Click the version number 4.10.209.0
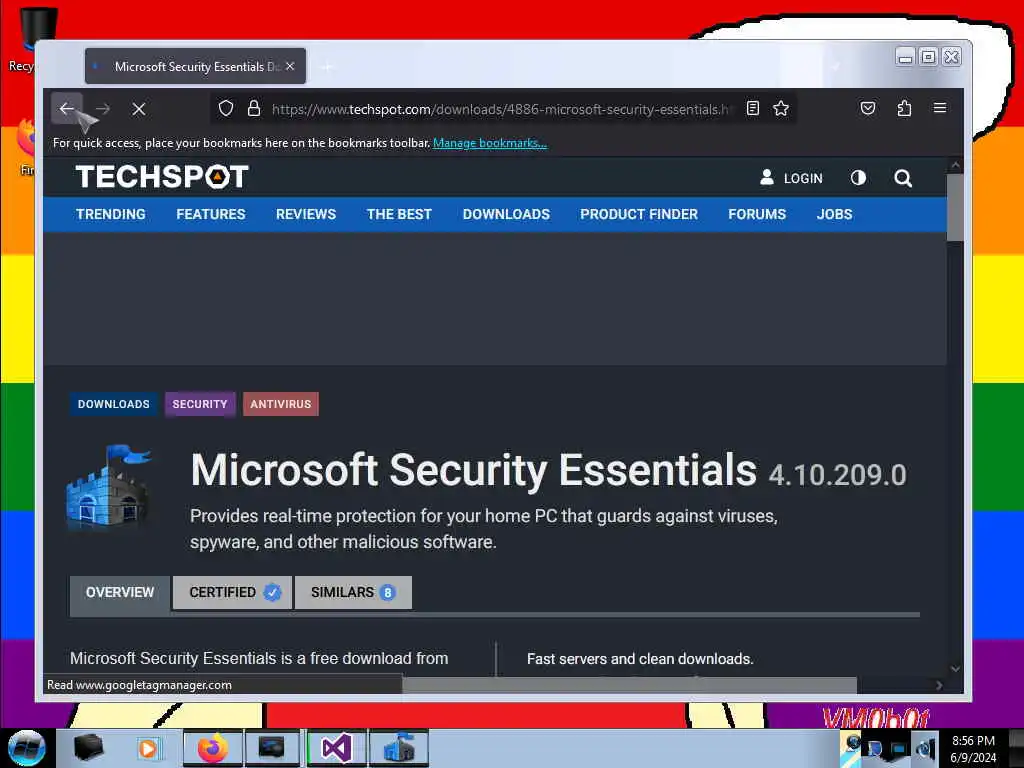 click(837, 475)
